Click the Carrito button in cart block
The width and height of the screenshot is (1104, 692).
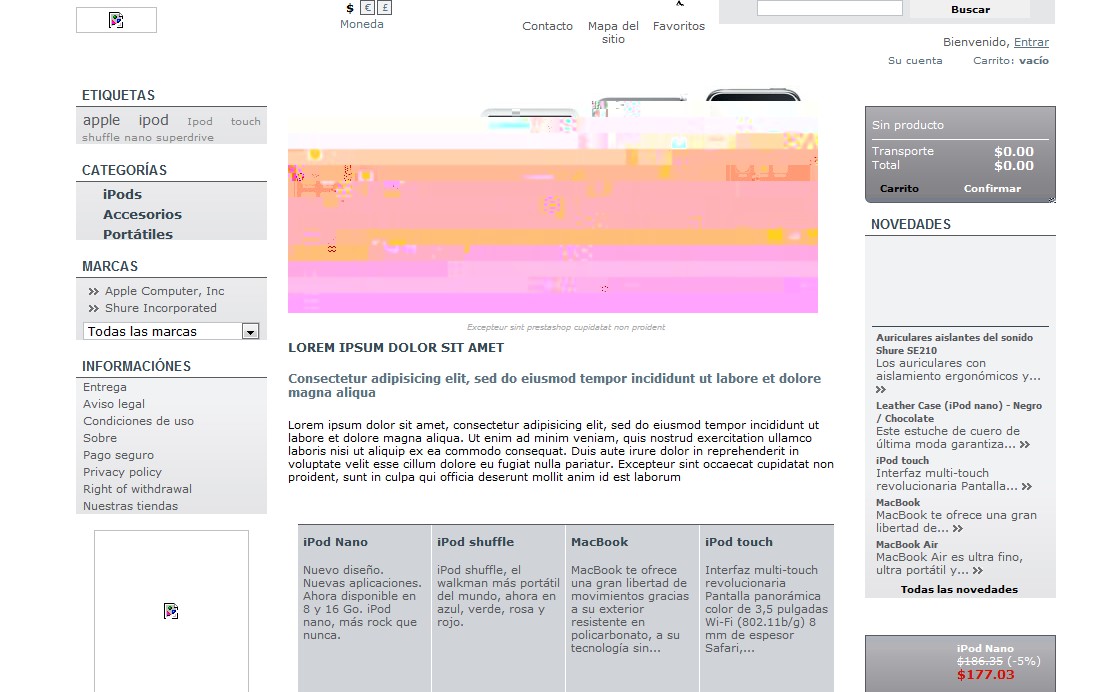pyautogui.click(x=899, y=189)
